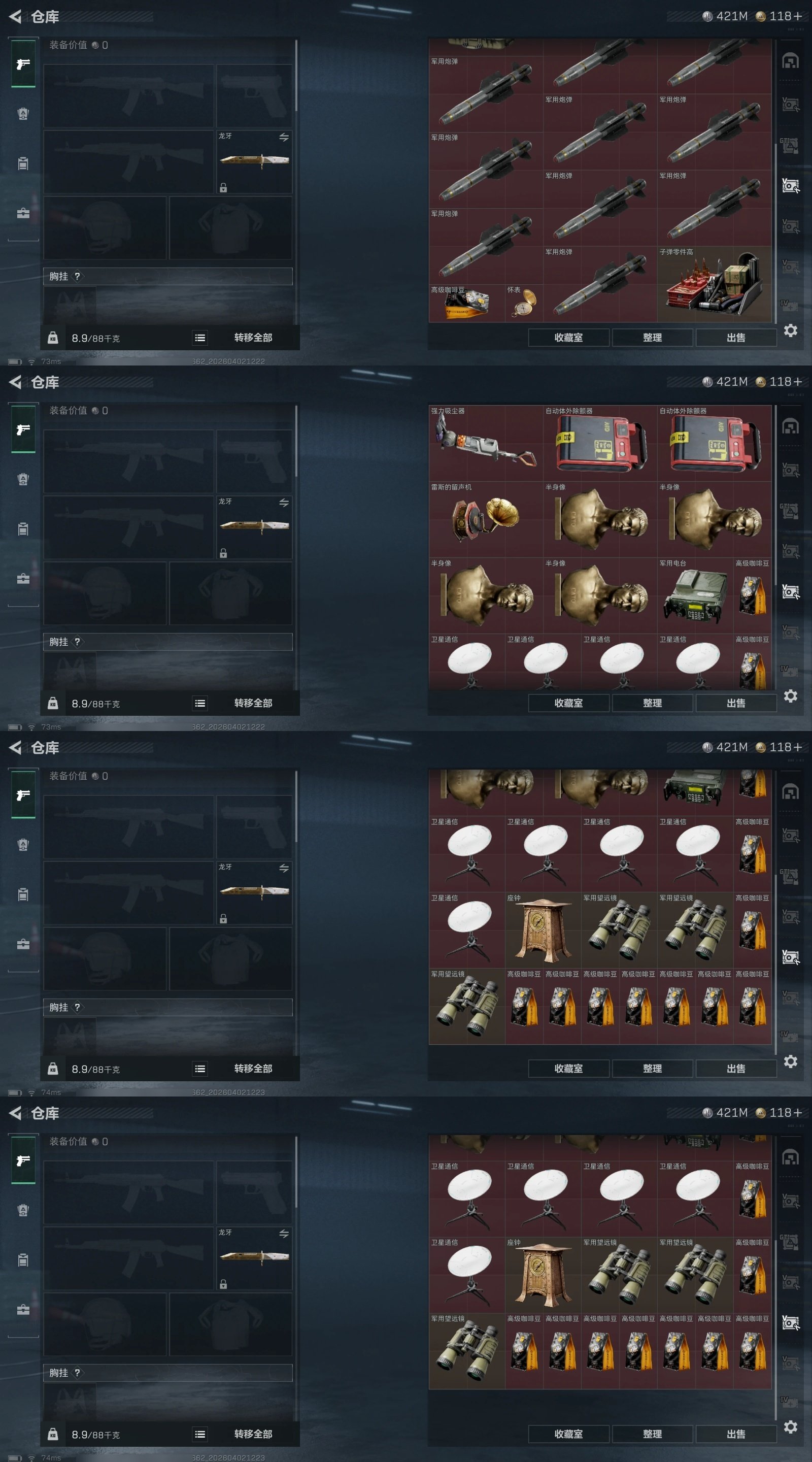Click the 龙牙 swap arrows in the 军用炮弹 view
Image resolution: width=812 pixels, height=1462 pixels.
(284, 137)
